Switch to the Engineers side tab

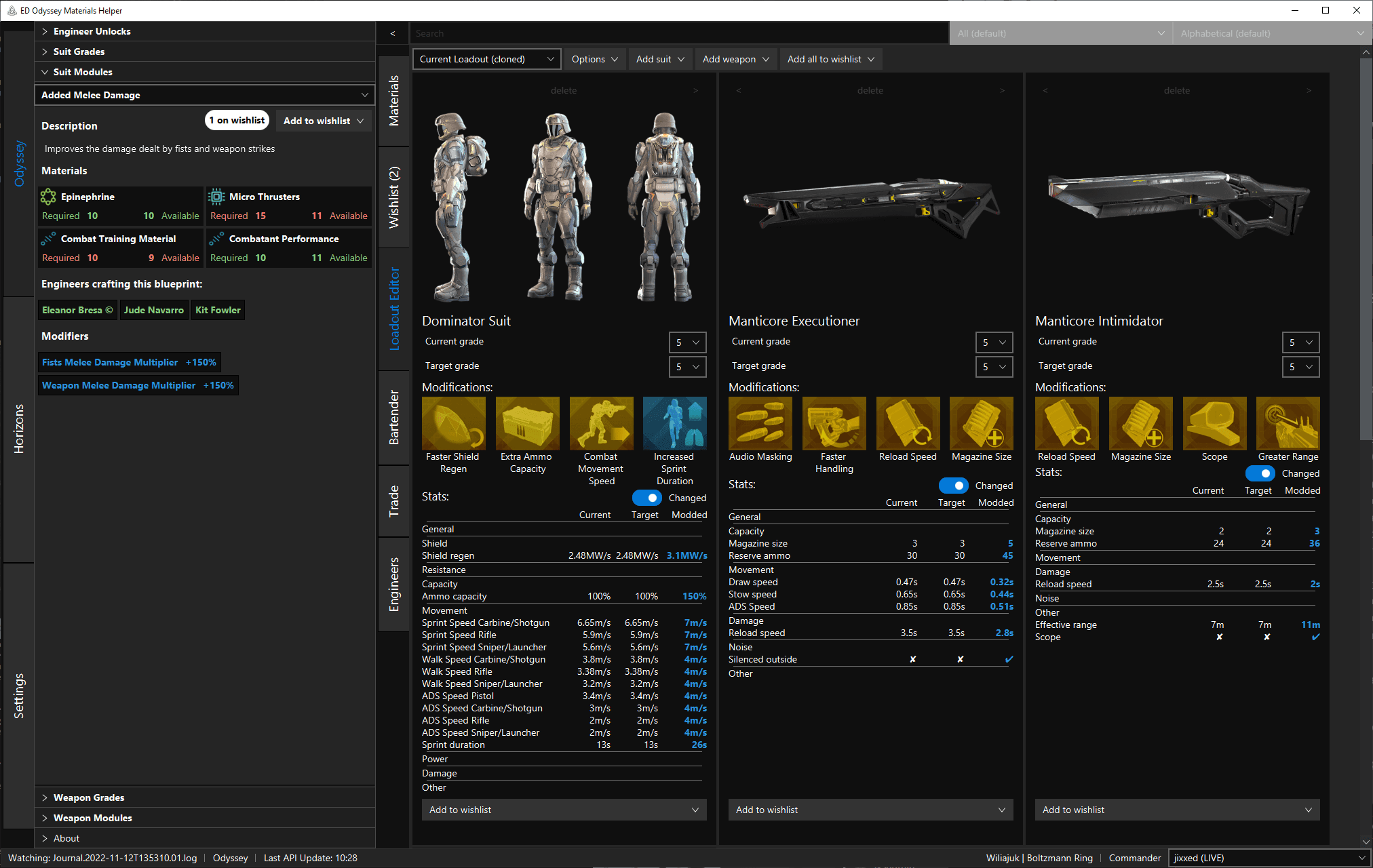(394, 584)
